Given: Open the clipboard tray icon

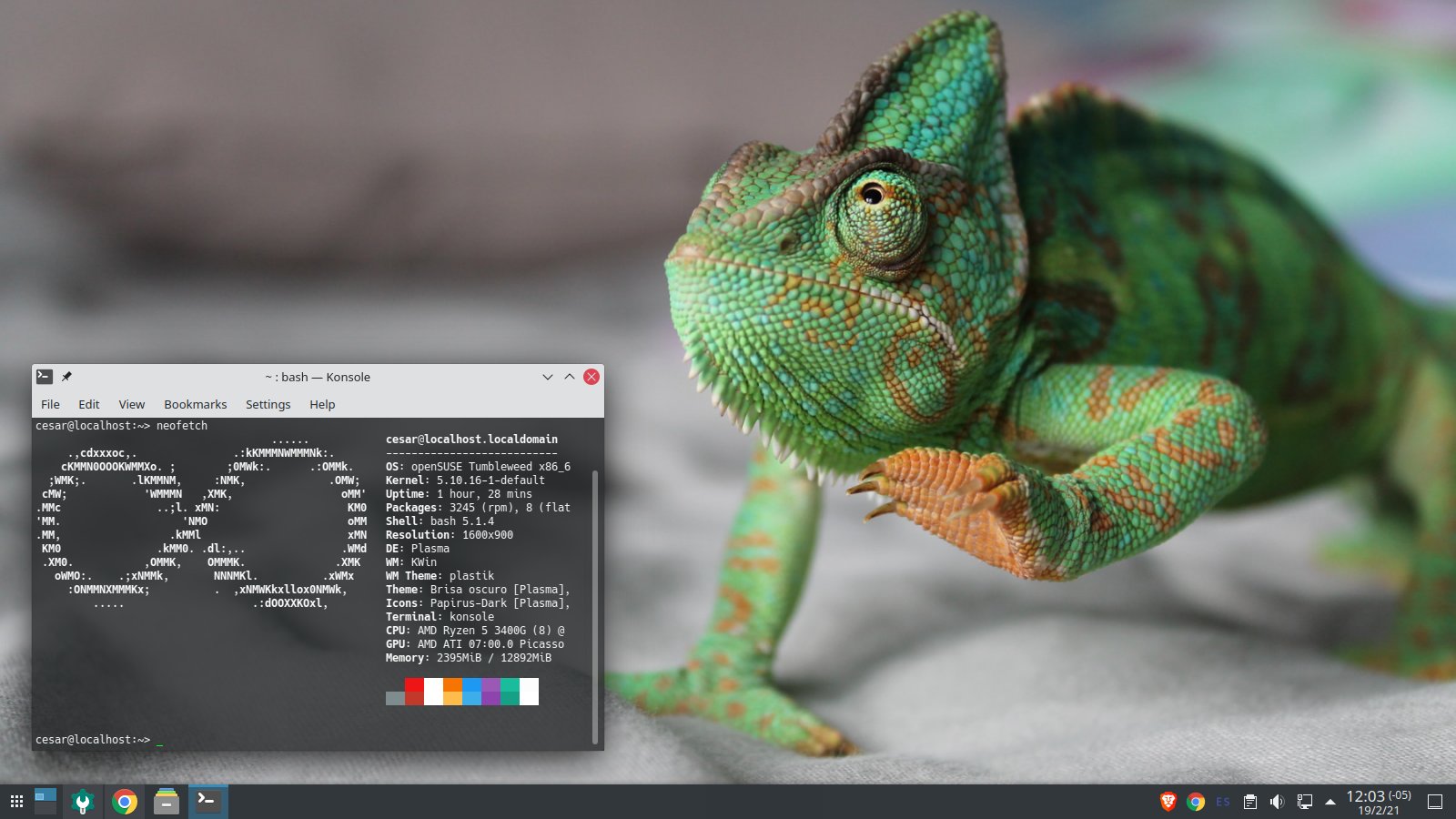Looking at the screenshot, I should coord(1250,802).
